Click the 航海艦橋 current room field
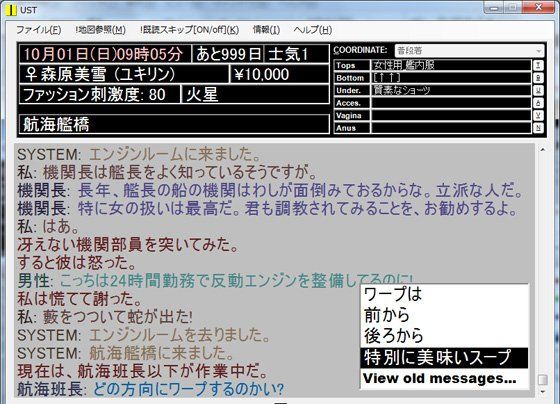Screen dimensions: 560x404 pyautogui.click(x=174, y=124)
